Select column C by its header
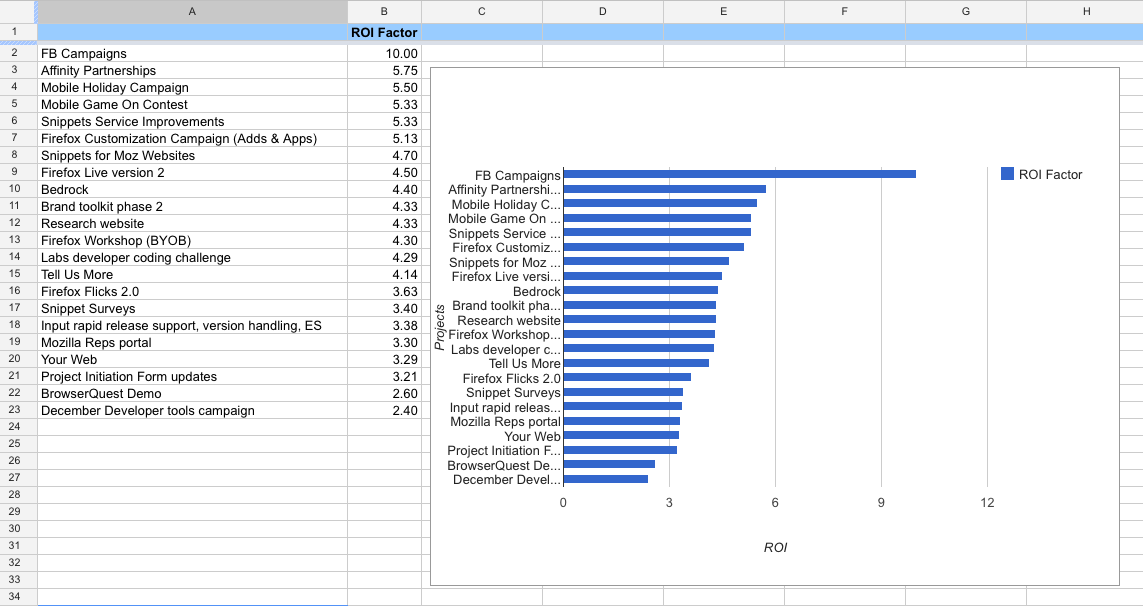This screenshot has height=606, width=1143. click(x=482, y=12)
